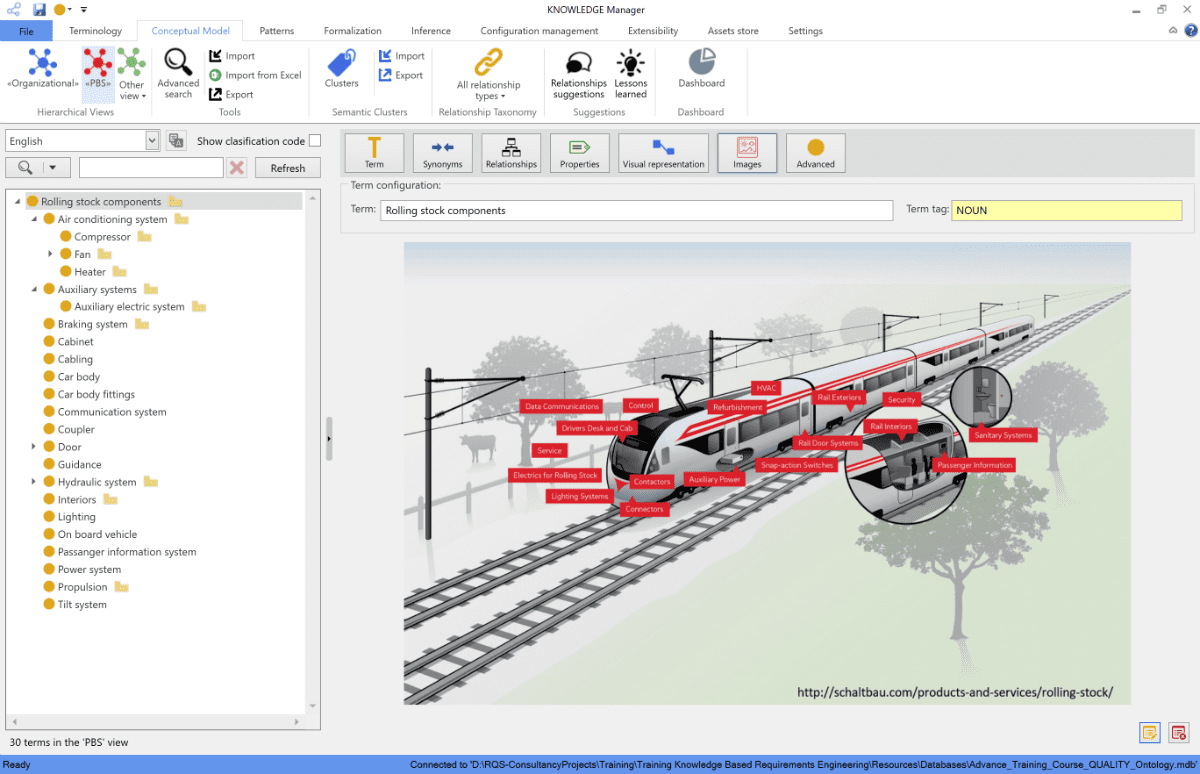Toggle Show clasification code checkbox
Viewport: 1200px width, 774px height.
click(x=315, y=141)
